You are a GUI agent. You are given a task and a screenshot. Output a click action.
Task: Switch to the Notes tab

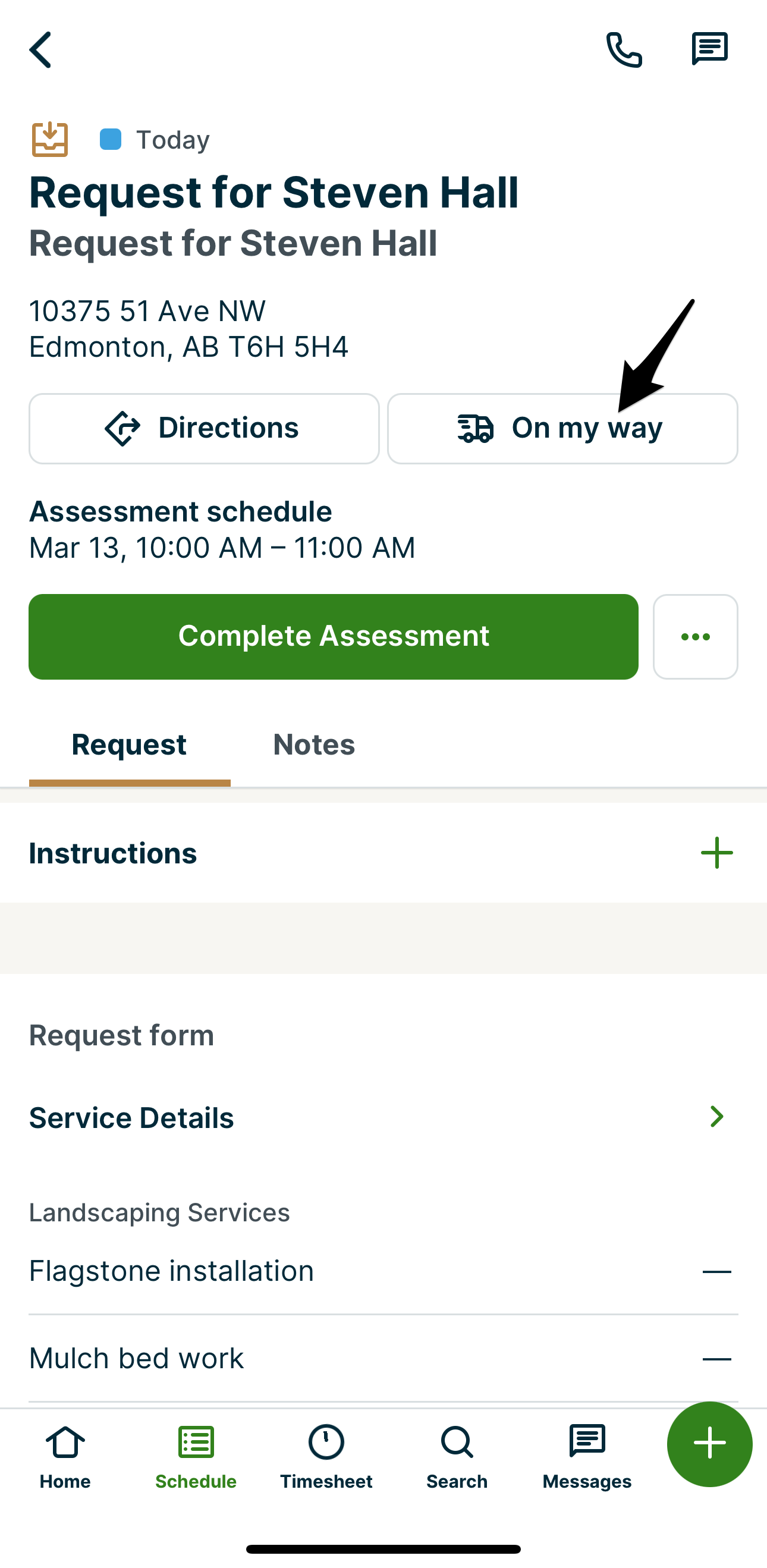point(313,745)
